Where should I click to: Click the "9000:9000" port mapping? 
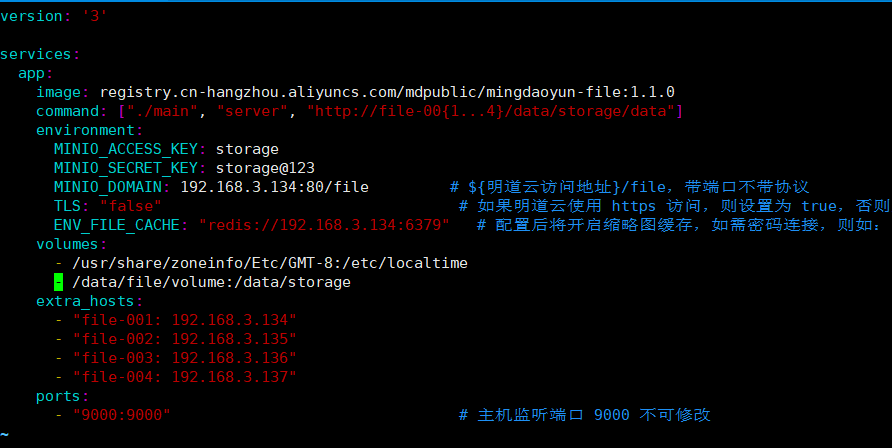tap(122, 415)
